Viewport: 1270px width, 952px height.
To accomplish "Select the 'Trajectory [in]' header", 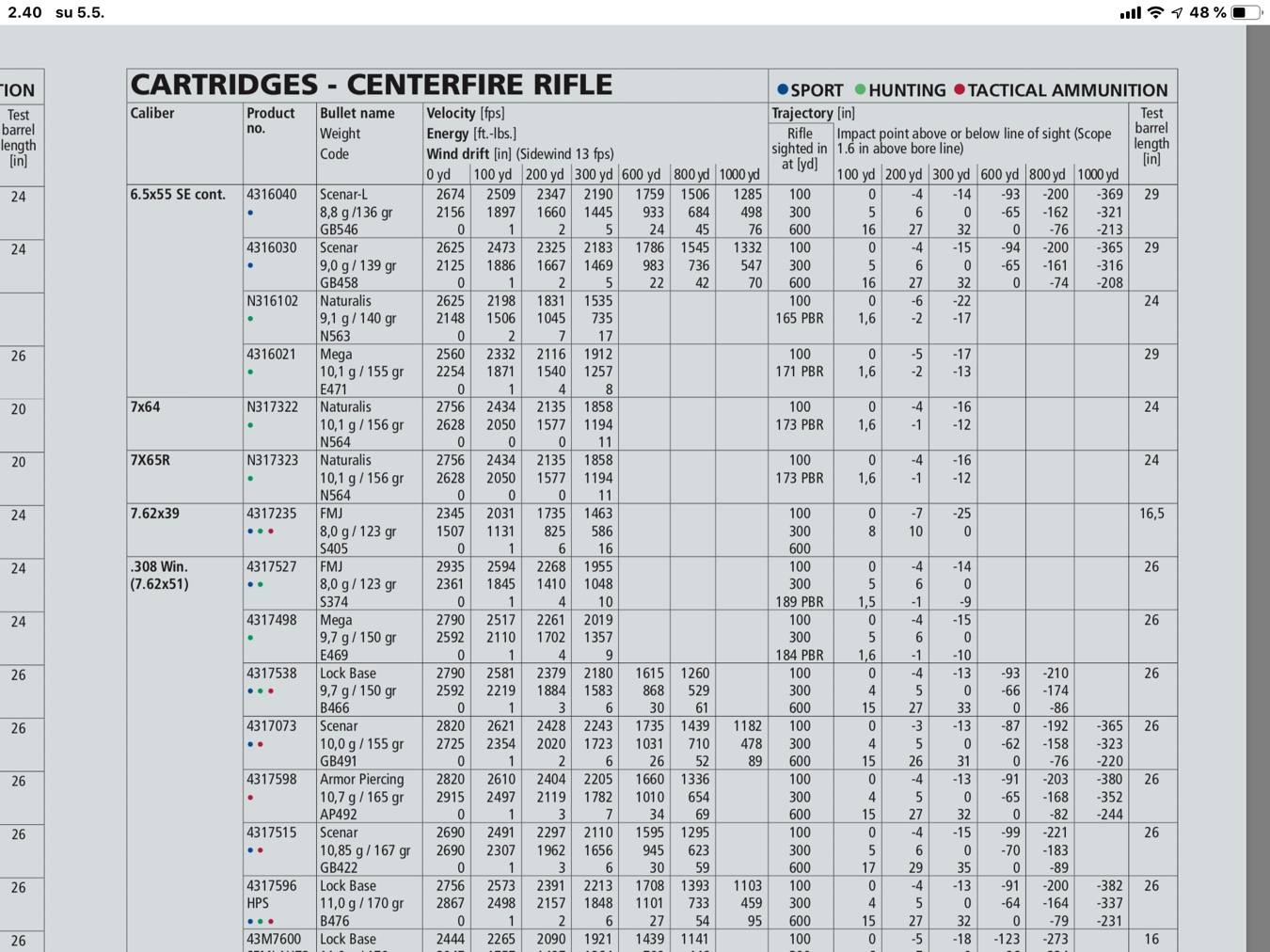I will coord(813,113).
